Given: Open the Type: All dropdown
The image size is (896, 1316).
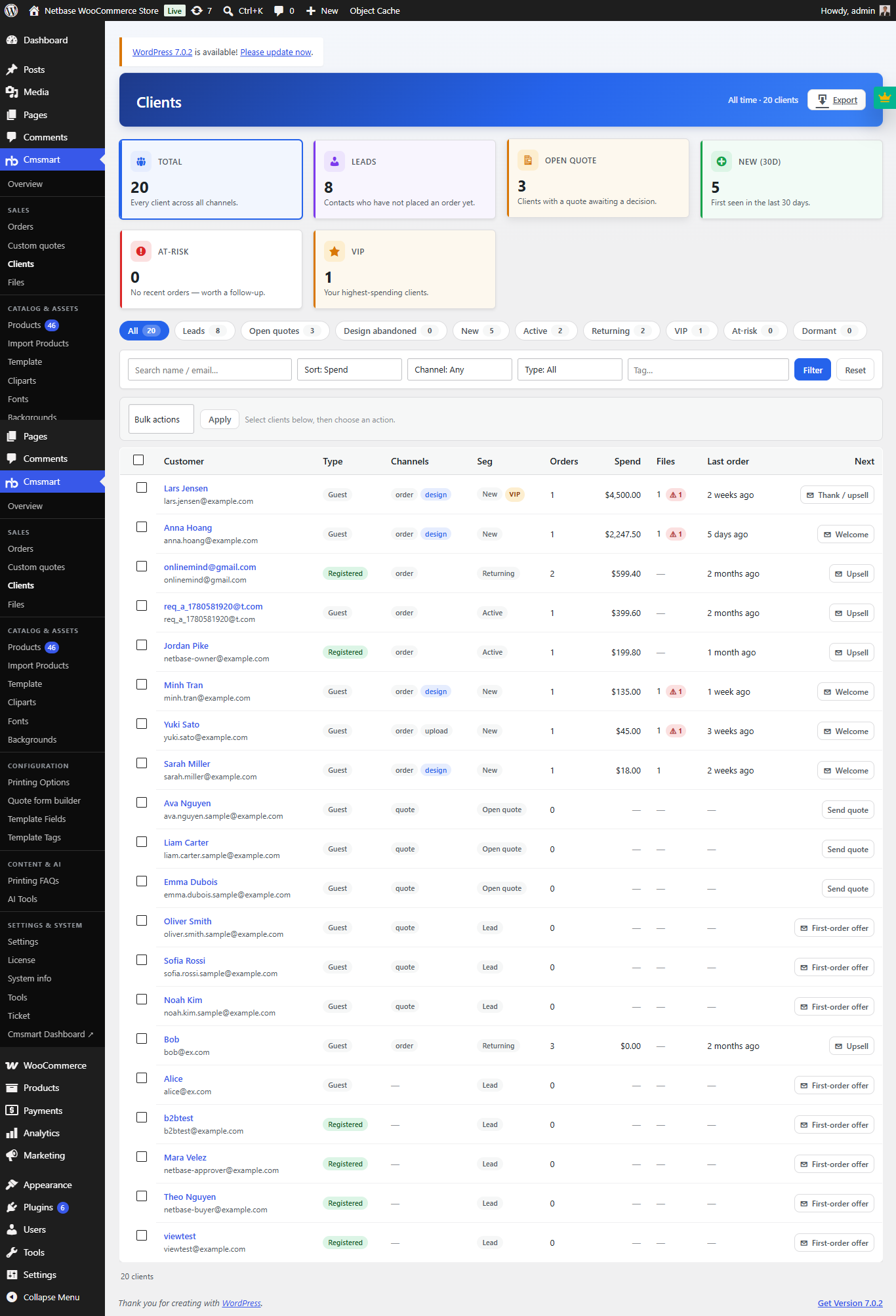Looking at the screenshot, I should pyautogui.click(x=570, y=369).
